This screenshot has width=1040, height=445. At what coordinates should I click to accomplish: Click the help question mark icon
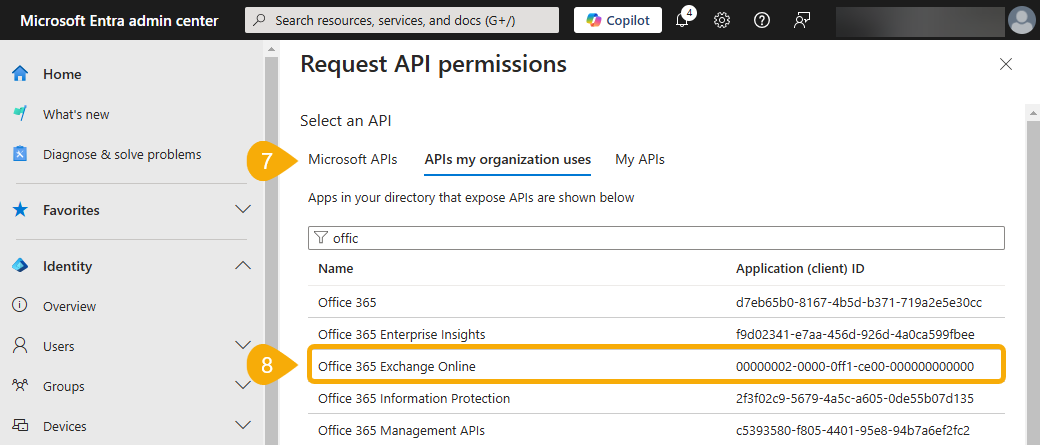(x=761, y=20)
